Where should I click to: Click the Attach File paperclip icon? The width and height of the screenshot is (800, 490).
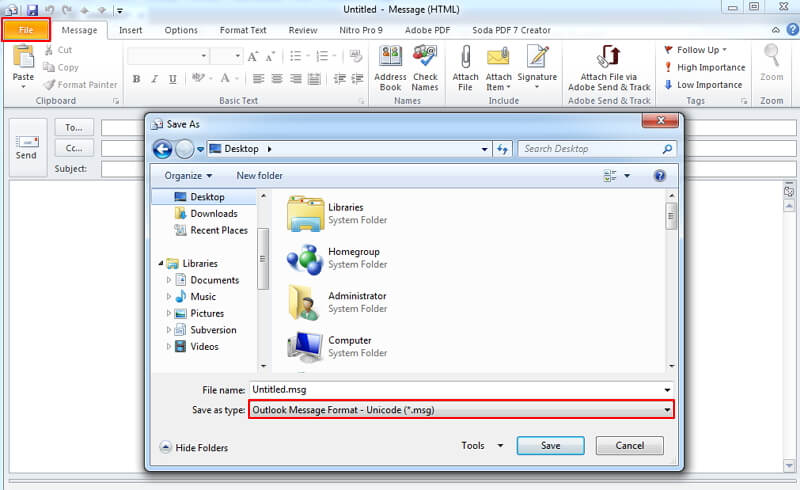[x=465, y=59]
